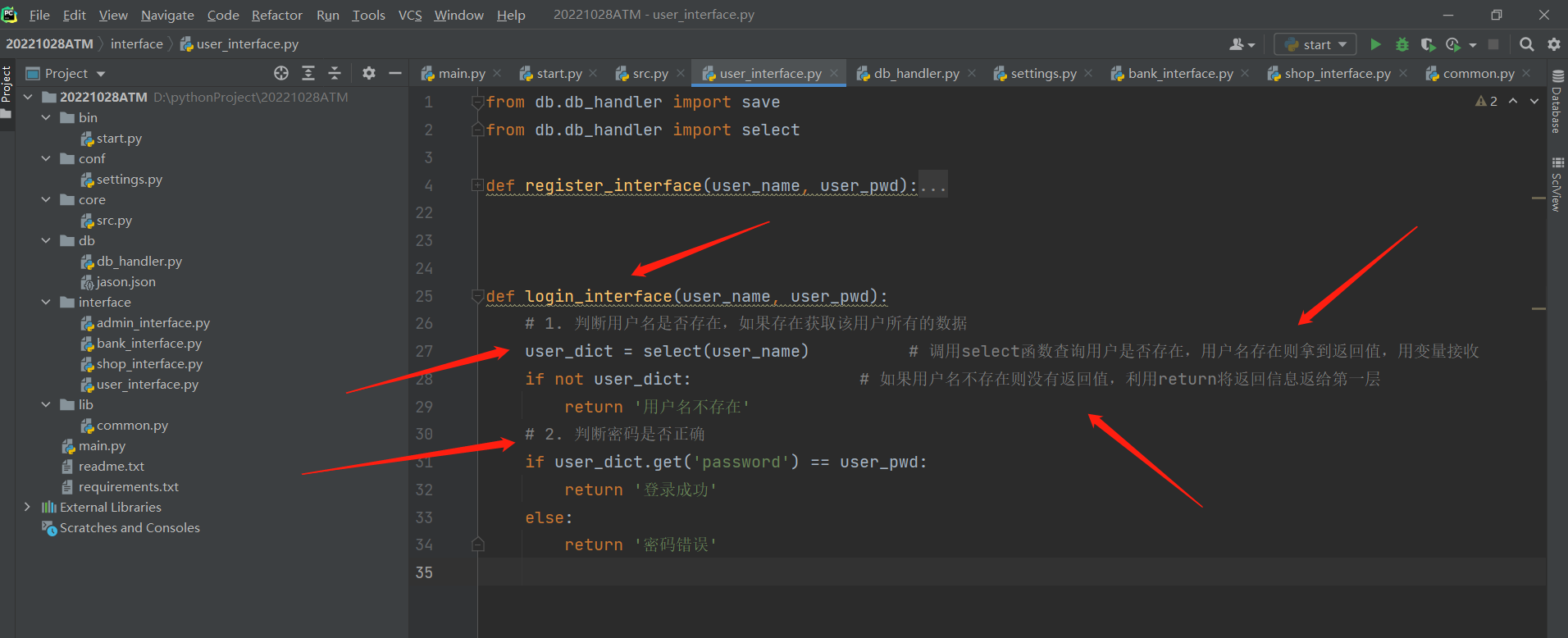
Task: Click the profiler run icon
Action: coord(1453,44)
